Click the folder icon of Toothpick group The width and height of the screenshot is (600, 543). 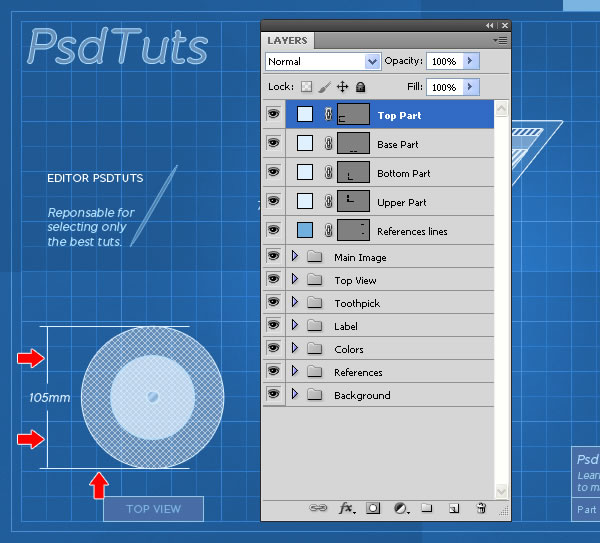tap(315, 302)
